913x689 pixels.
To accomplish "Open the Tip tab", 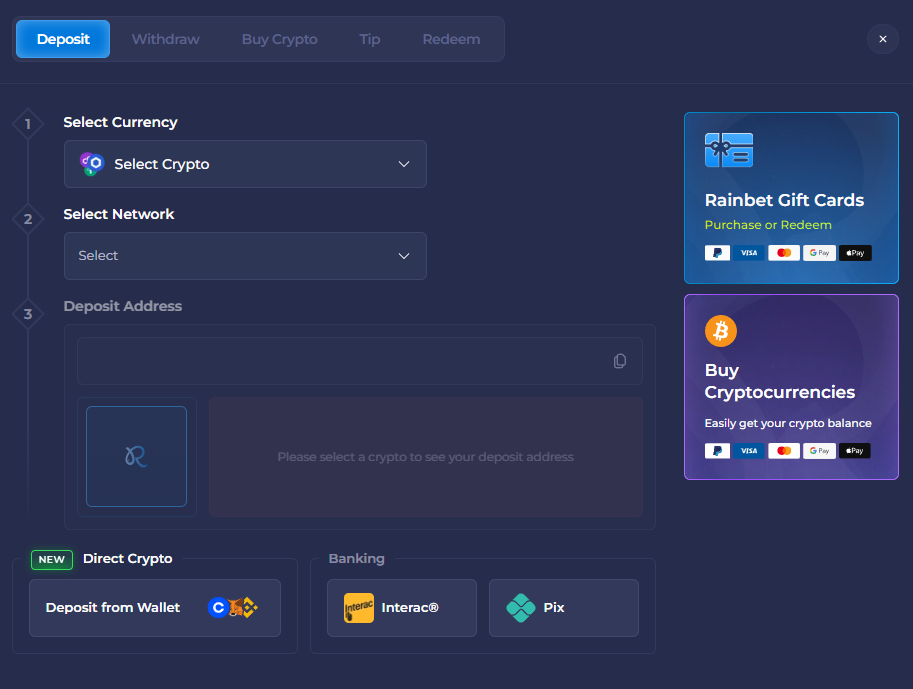I will tap(370, 40).
